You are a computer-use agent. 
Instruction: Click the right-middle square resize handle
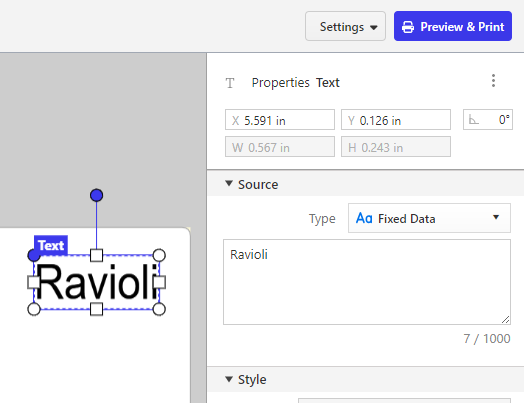159,282
